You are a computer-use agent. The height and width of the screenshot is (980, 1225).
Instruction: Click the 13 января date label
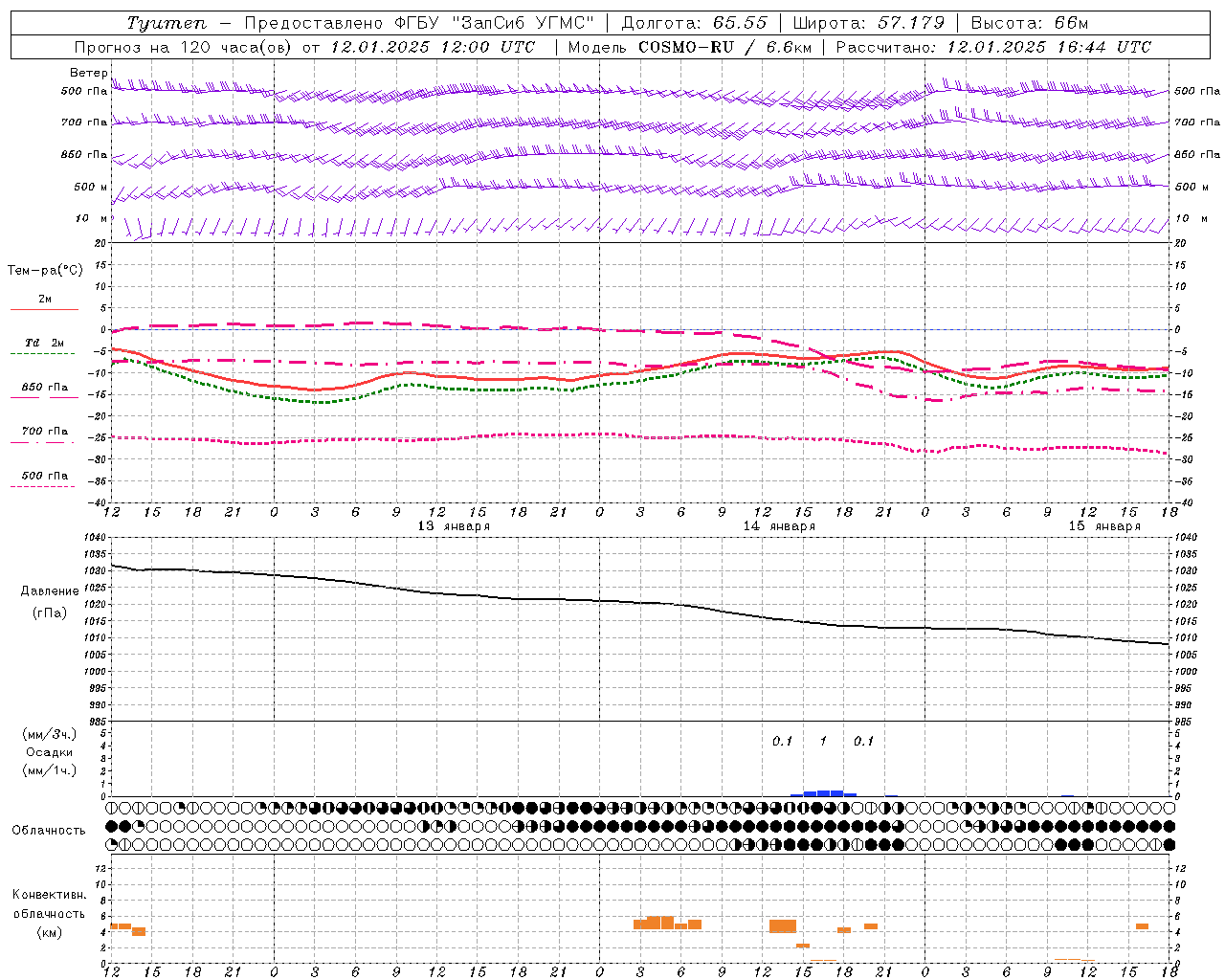tap(454, 526)
